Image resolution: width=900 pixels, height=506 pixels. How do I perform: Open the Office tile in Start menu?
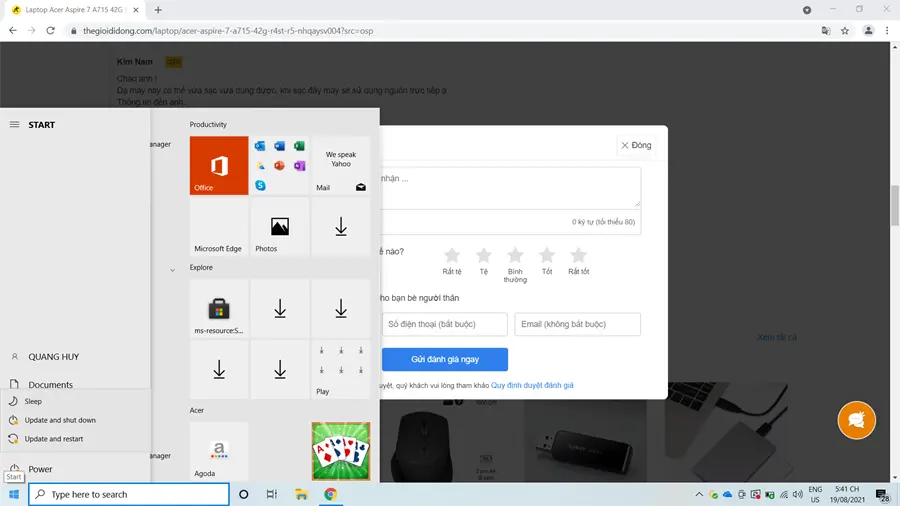click(x=219, y=165)
